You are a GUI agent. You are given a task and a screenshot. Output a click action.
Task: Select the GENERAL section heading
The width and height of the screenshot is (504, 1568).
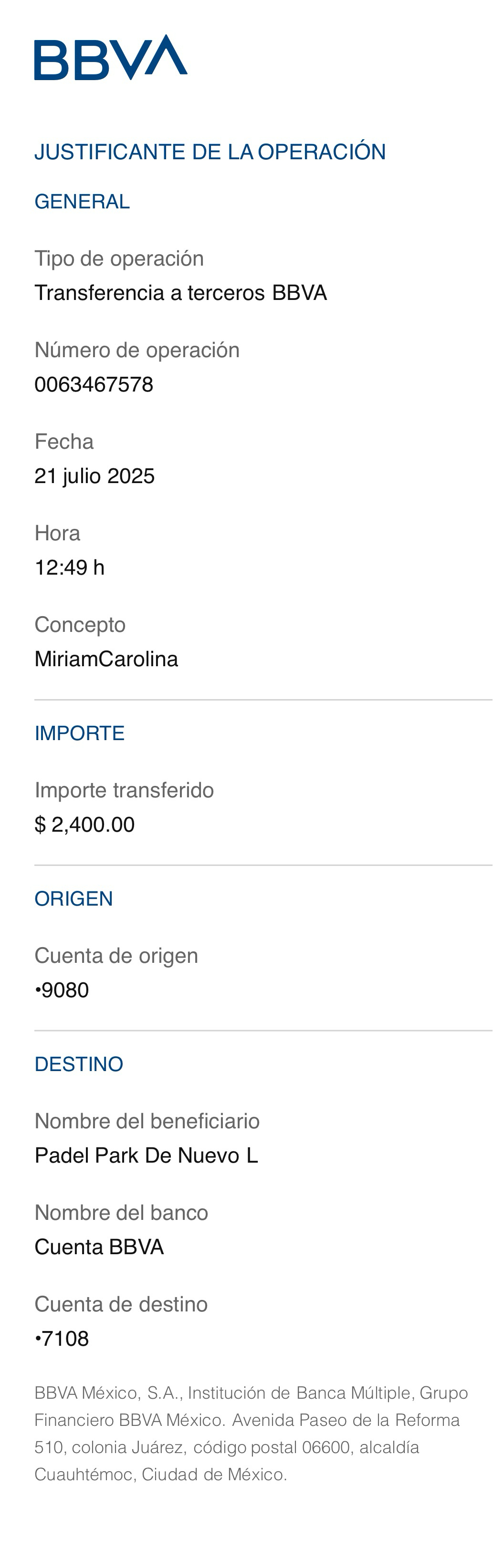(82, 201)
